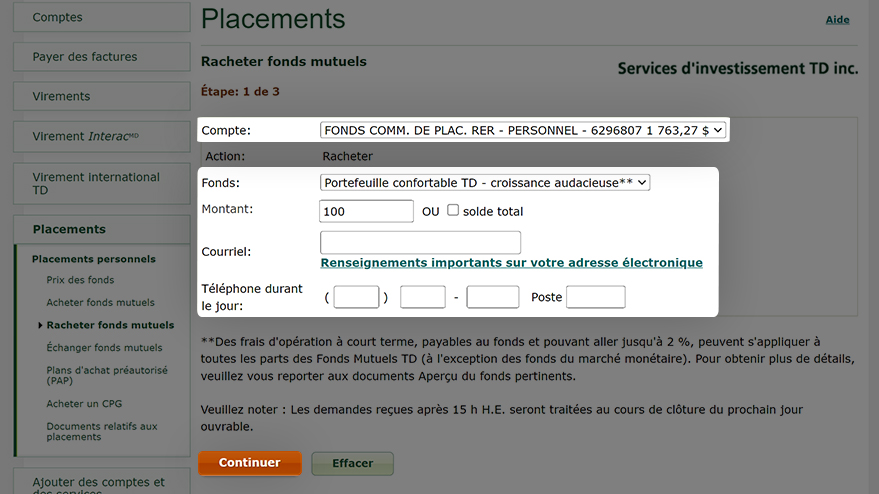Click Services d'investissement TD inc. text
This screenshot has height=494, width=879.
[x=738, y=68]
